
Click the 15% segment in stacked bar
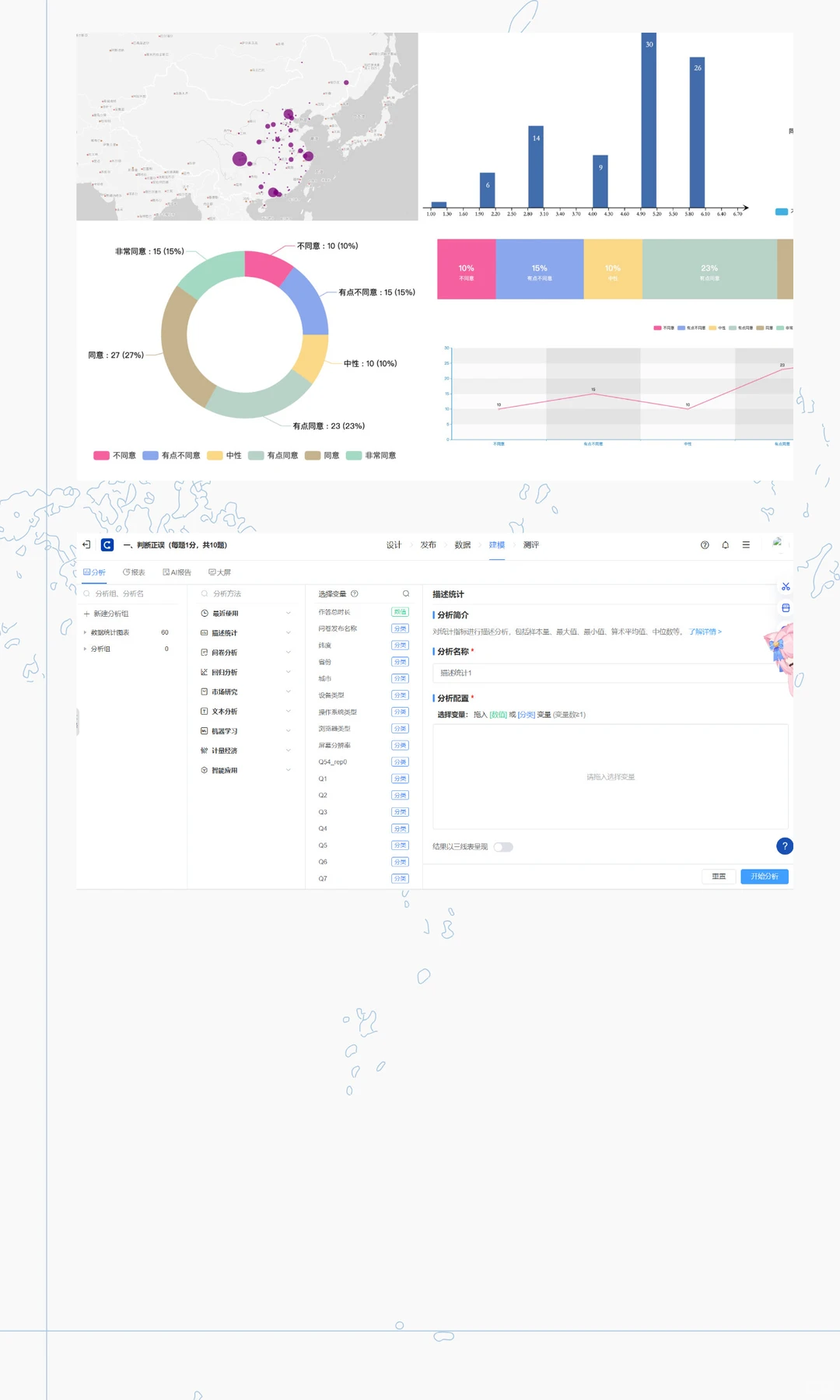pyautogui.click(x=540, y=269)
